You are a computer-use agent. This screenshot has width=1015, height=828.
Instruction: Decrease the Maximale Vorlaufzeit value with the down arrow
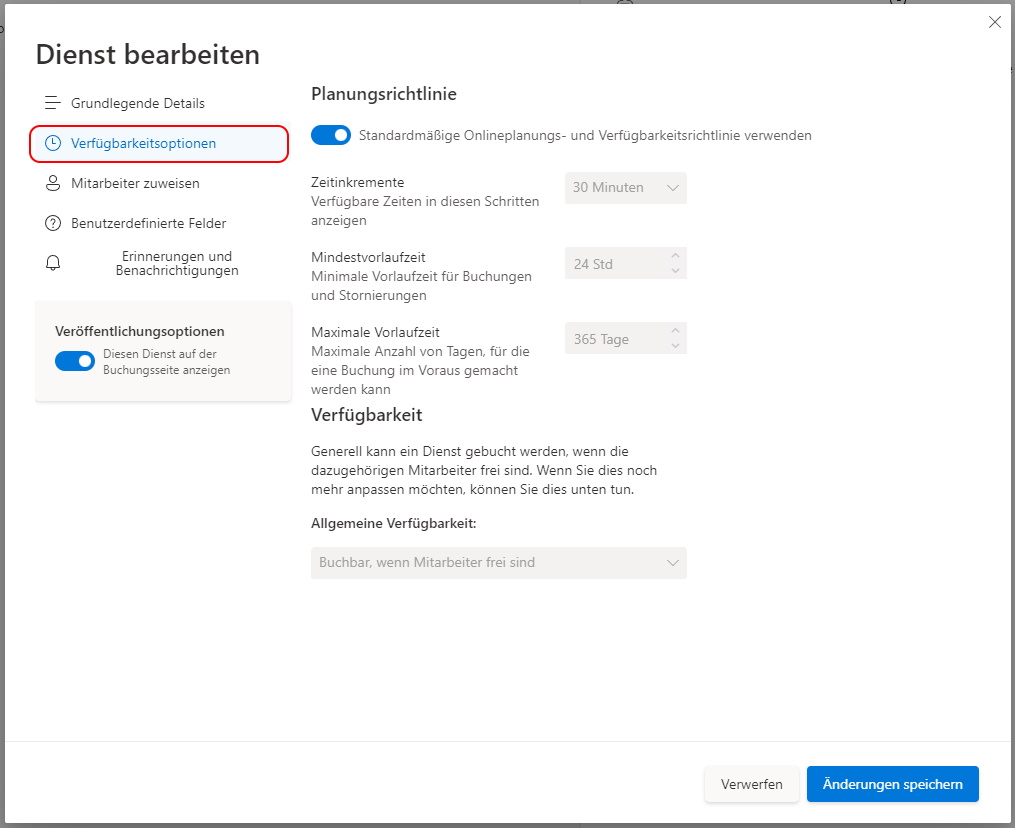click(676, 346)
